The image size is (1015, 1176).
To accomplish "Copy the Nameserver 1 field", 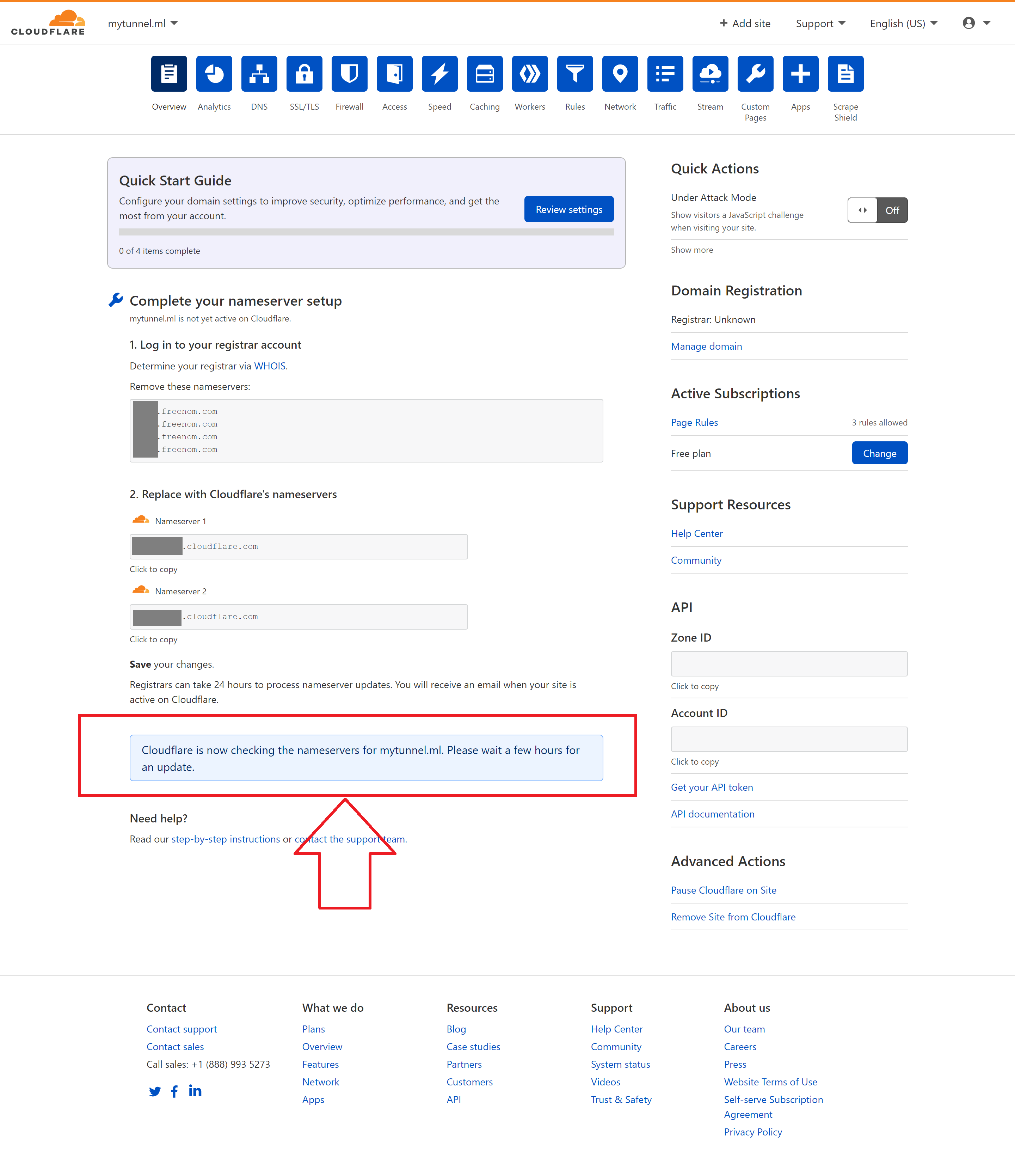I will 299,546.
